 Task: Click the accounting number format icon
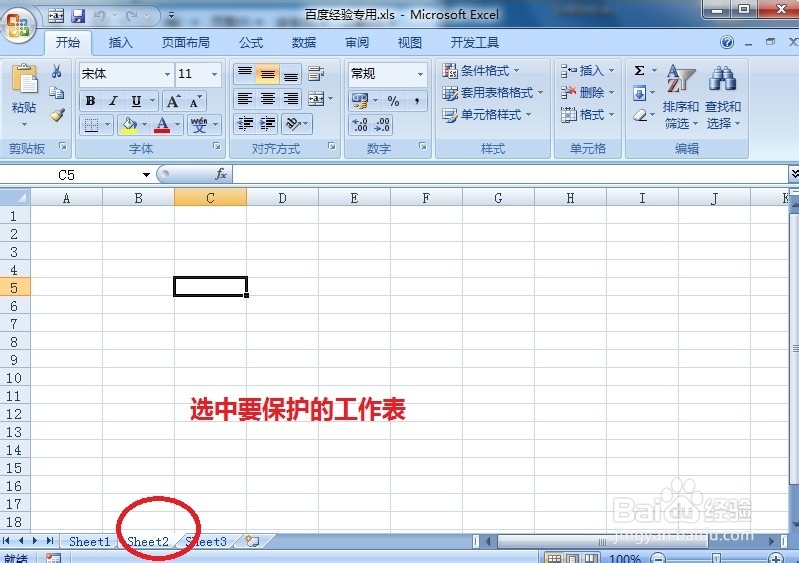click(x=360, y=101)
